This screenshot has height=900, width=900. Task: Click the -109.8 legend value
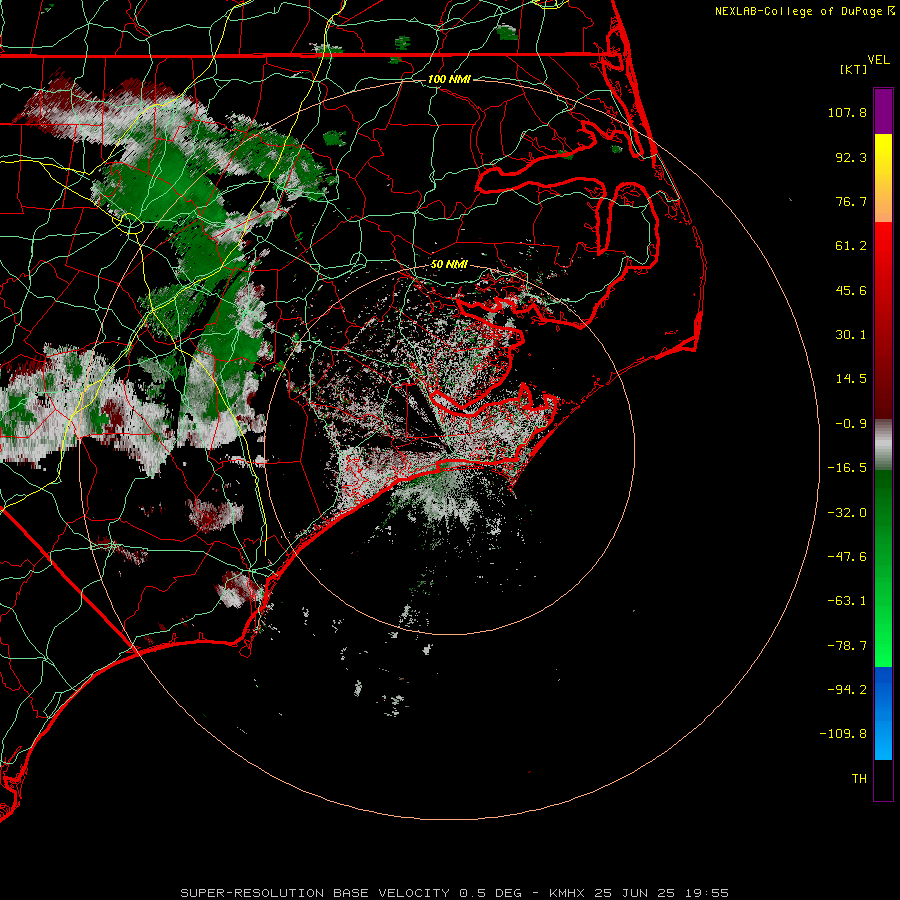[x=843, y=734]
